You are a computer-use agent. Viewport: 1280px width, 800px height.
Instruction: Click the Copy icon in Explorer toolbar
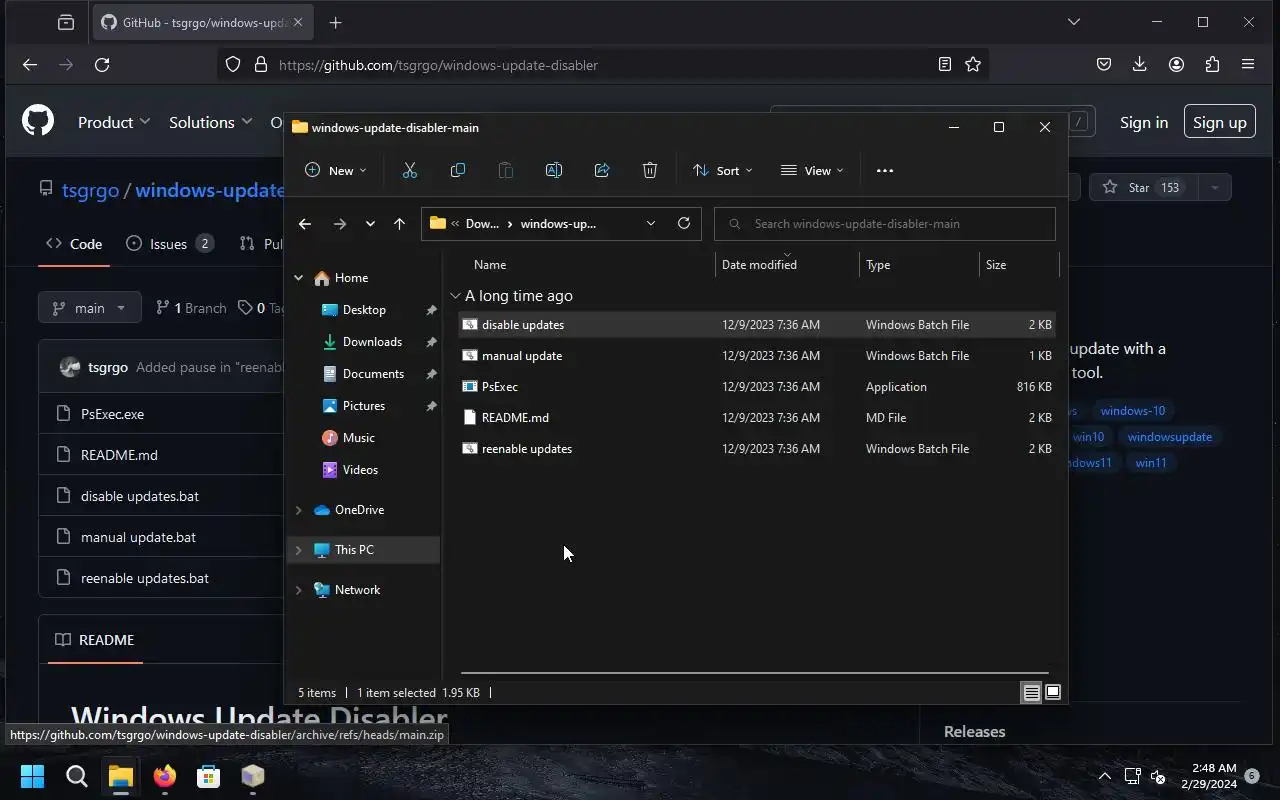click(x=458, y=170)
